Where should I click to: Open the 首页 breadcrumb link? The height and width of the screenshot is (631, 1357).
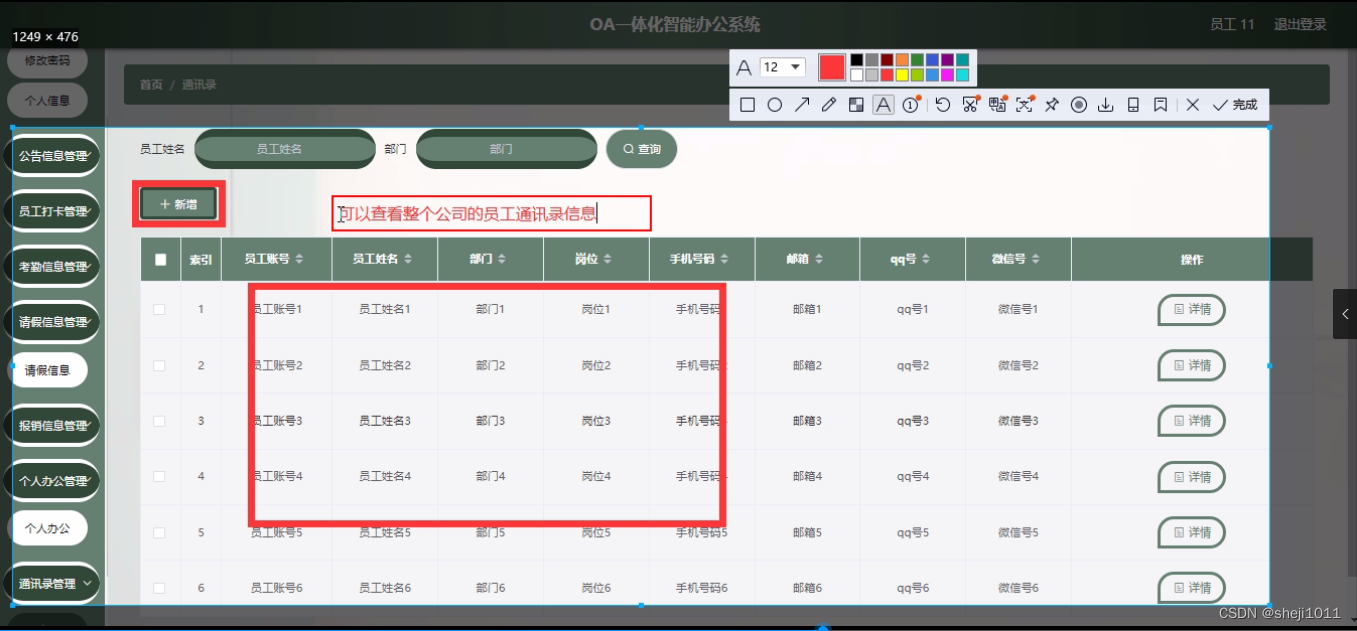[150, 84]
